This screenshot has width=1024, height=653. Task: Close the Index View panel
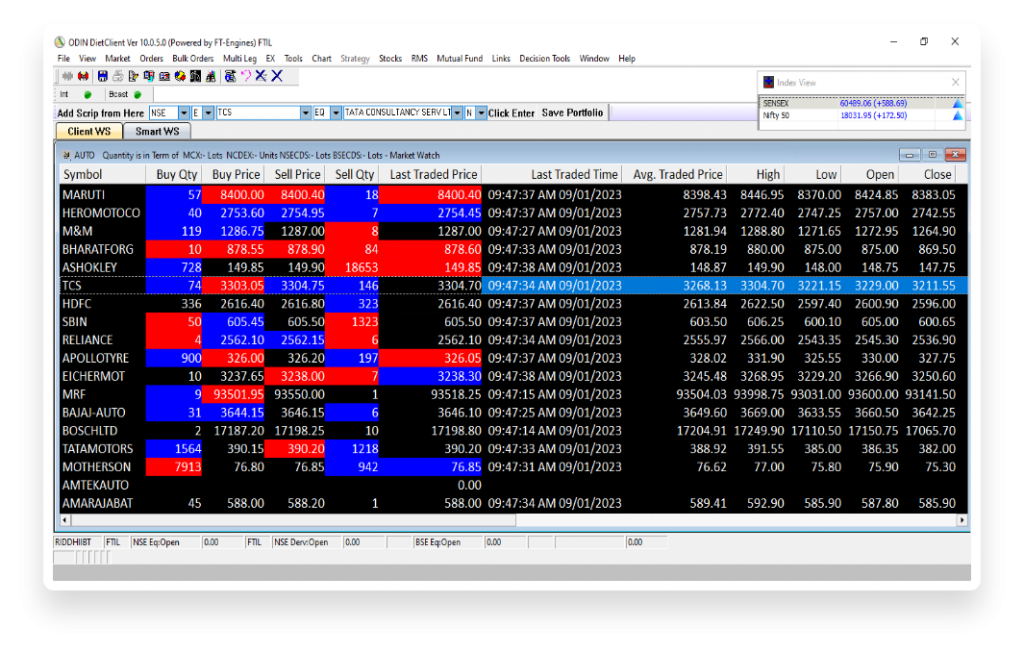955,82
